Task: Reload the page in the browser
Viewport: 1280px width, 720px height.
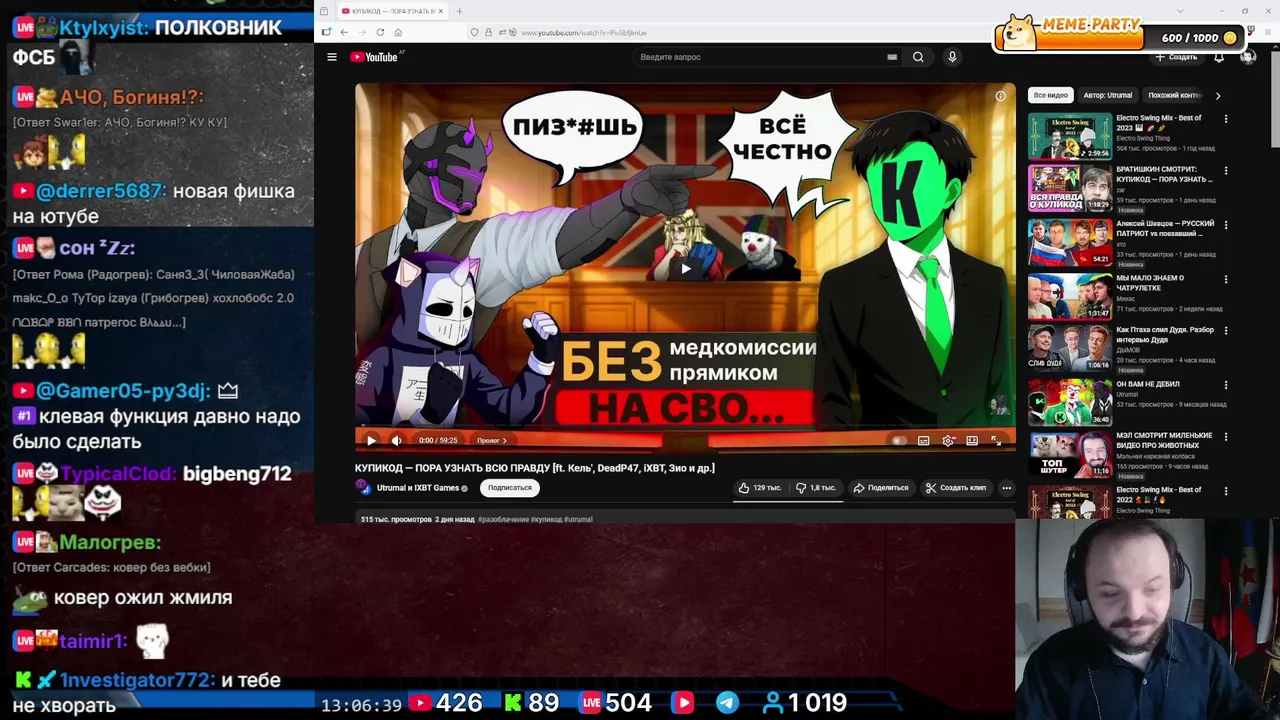Action: coord(380,32)
